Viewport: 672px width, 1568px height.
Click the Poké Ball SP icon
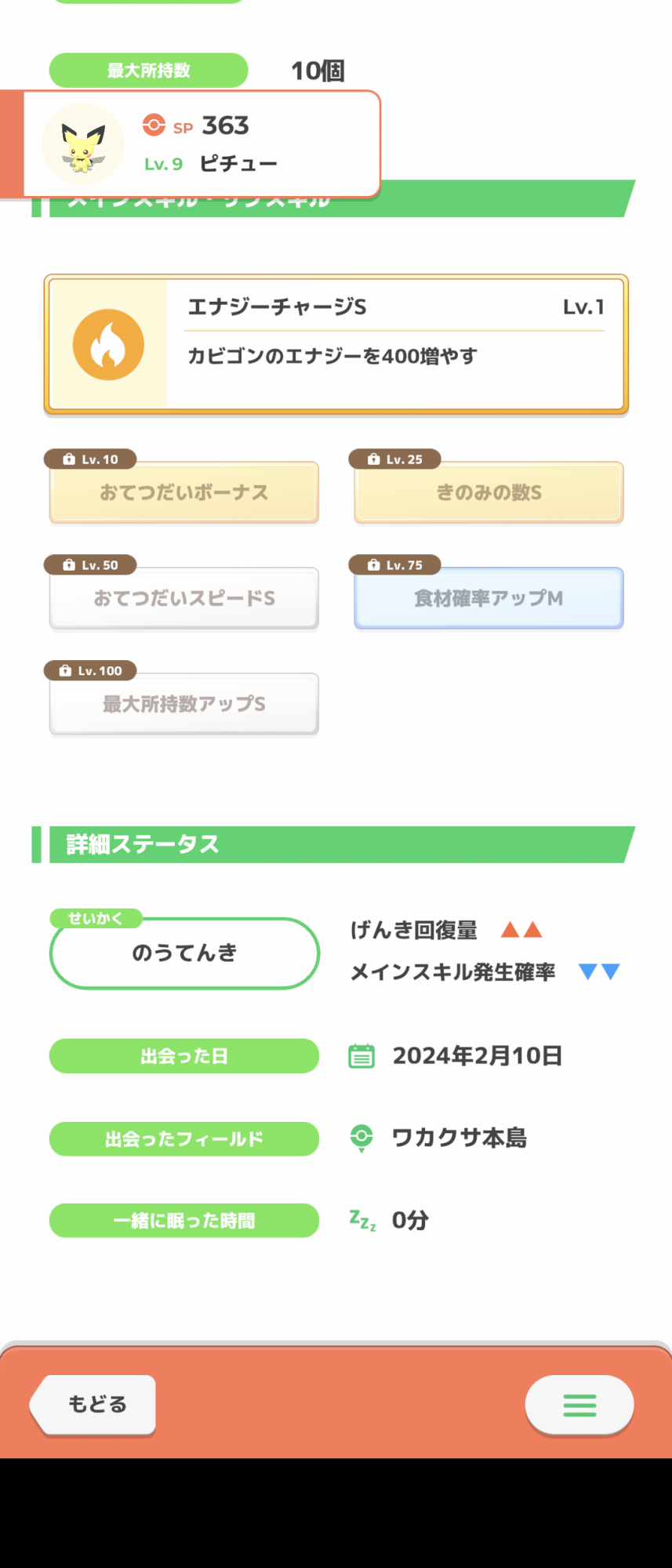[x=154, y=125]
